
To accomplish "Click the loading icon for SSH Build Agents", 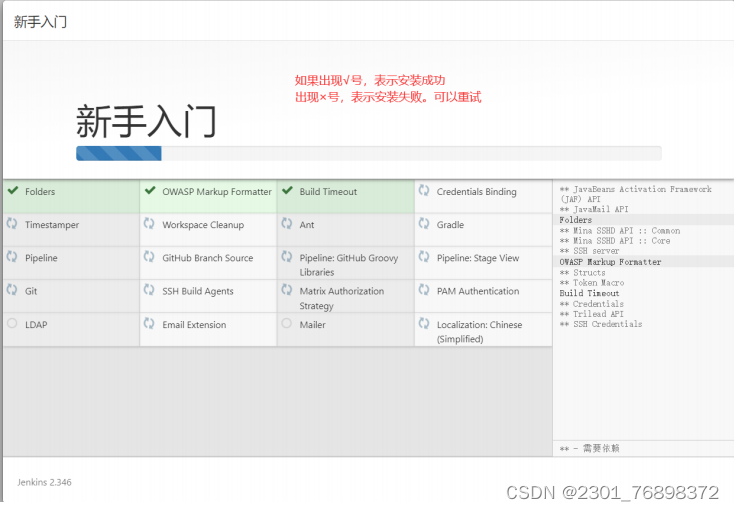I will pos(149,290).
